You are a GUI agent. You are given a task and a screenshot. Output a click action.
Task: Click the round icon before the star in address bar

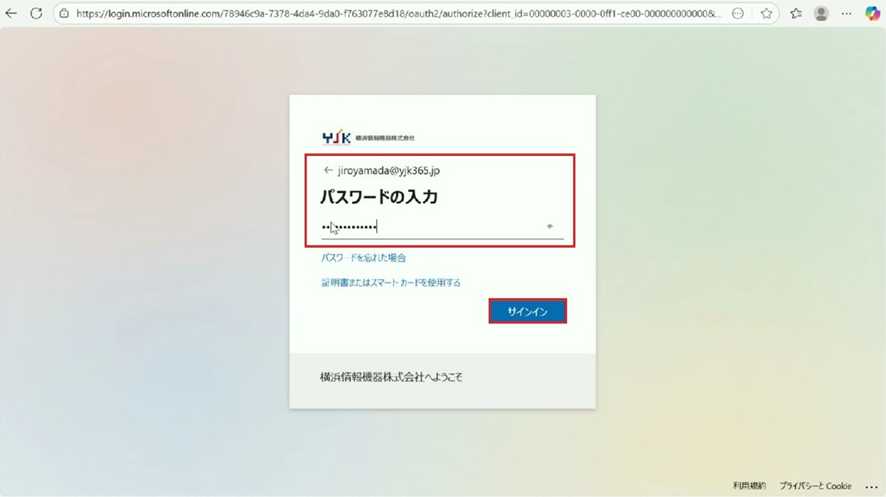738,14
